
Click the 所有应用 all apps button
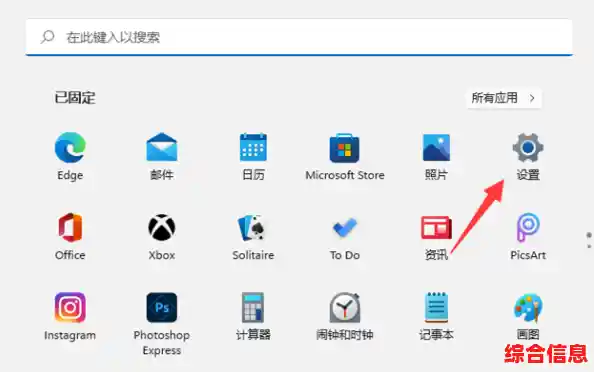pyautogui.click(x=503, y=98)
